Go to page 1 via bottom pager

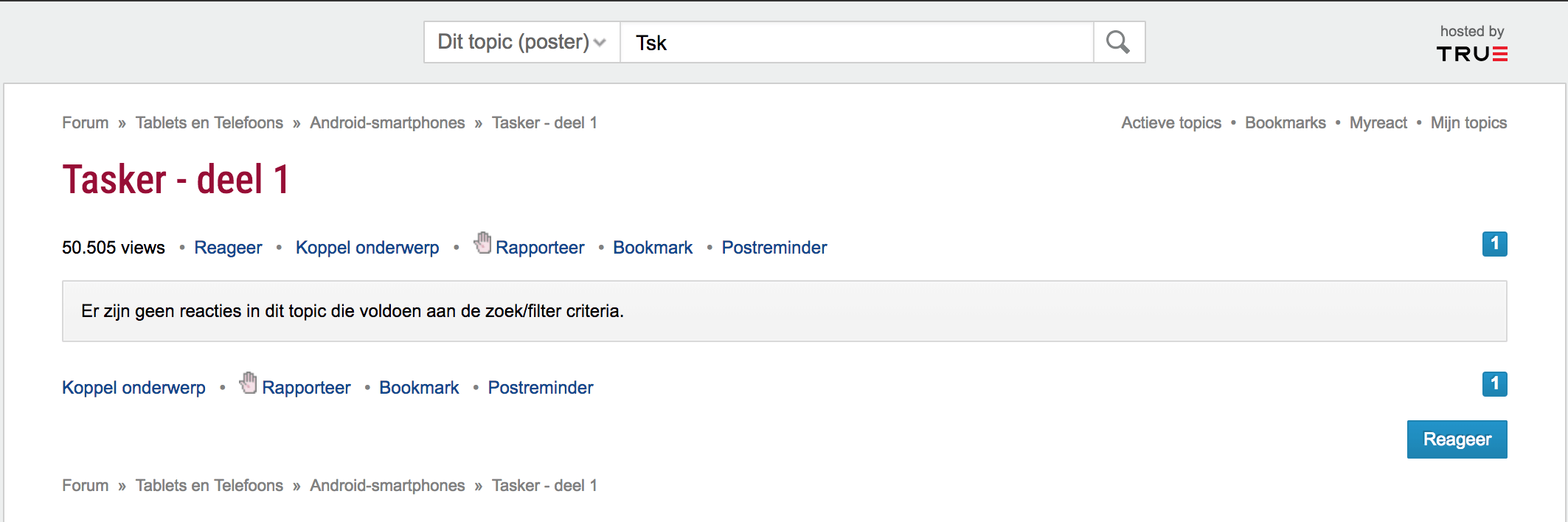click(1494, 384)
